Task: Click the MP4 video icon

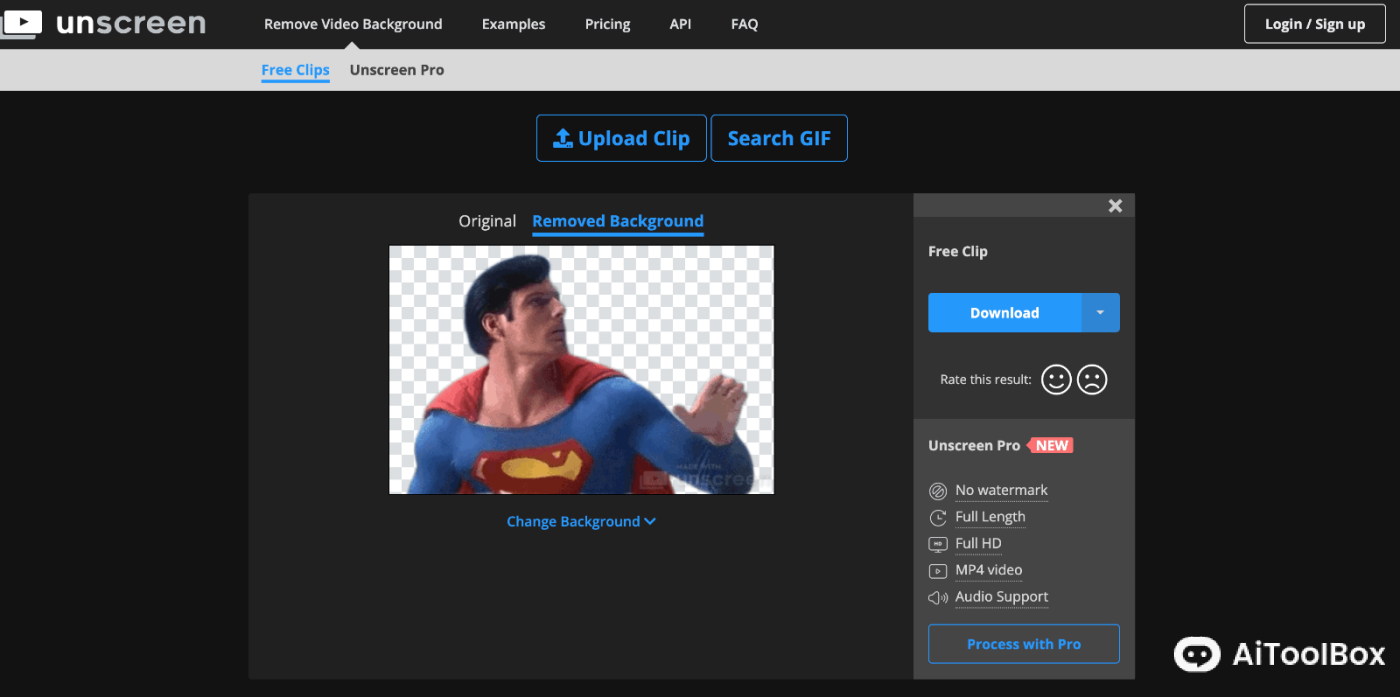Action: coord(938,571)
